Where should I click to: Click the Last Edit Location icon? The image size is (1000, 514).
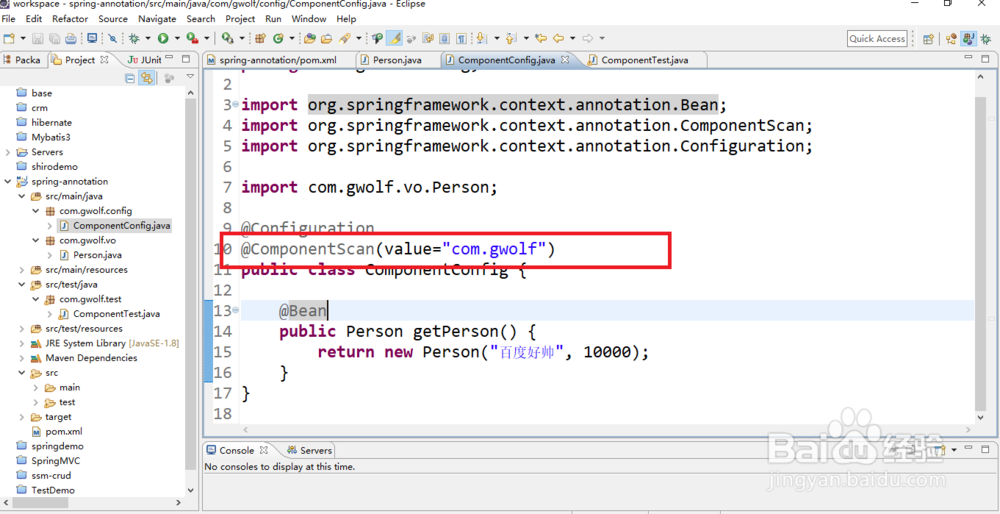541,38
